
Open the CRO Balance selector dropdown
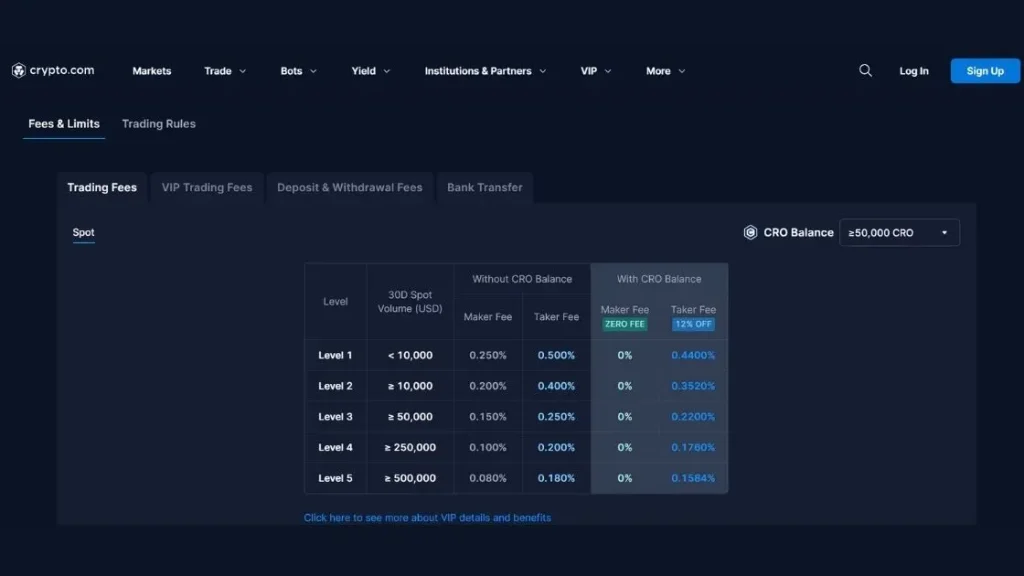pyautogui.click(x=898, y=232)
